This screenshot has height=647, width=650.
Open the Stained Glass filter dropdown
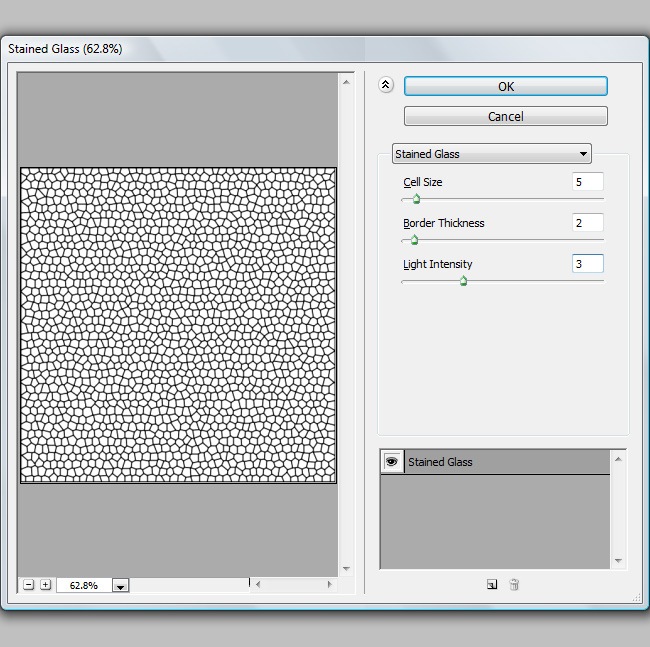491,154
